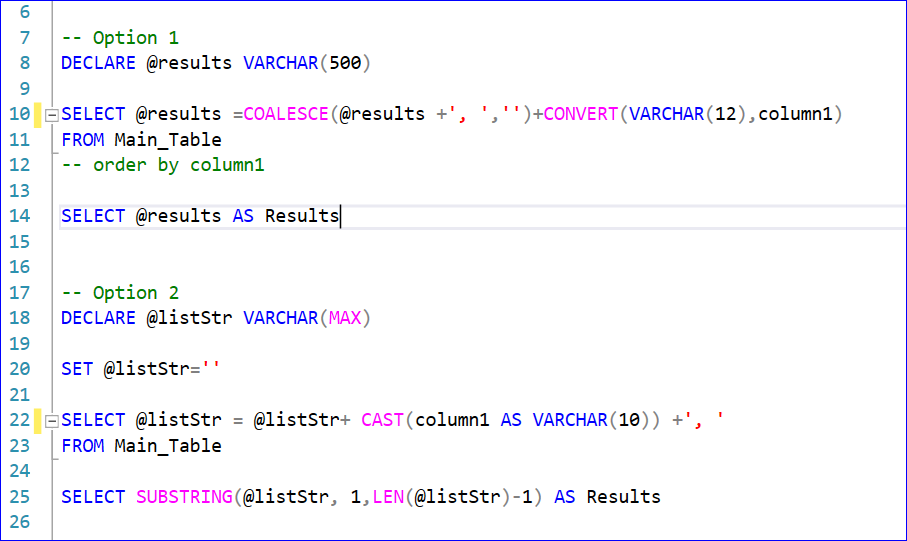
Task: Click the COALESCE function on line 10
Action: (x=286, y=114)
